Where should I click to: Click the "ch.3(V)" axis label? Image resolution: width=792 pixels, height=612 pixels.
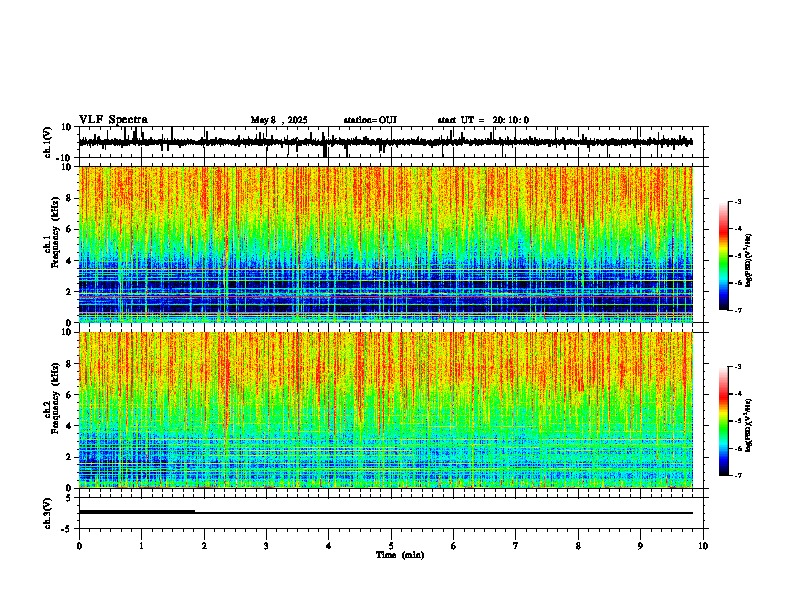click(48, 513)
